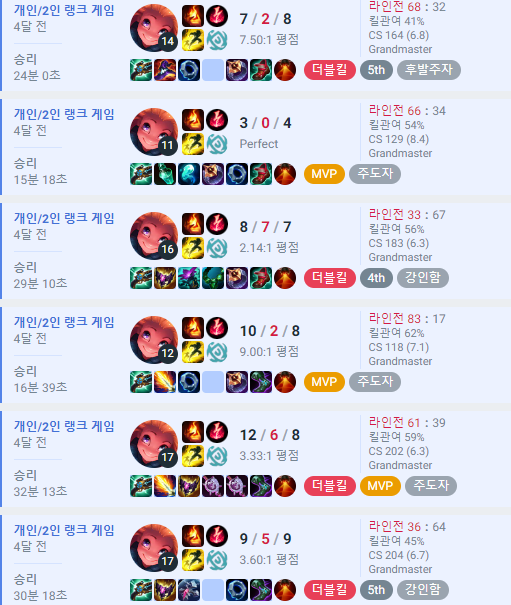The height and width of the screenshot is (605, 511).
Task: Click the purple hat item in first match
Action: pos(165,70)
